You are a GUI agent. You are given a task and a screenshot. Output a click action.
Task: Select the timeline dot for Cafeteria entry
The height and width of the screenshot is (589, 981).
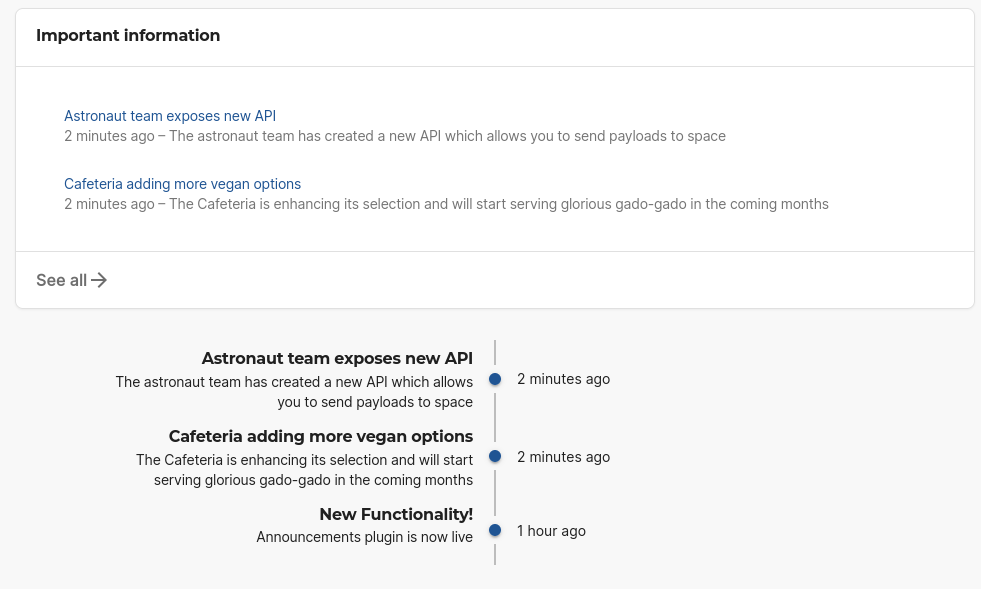click(495, 457)
